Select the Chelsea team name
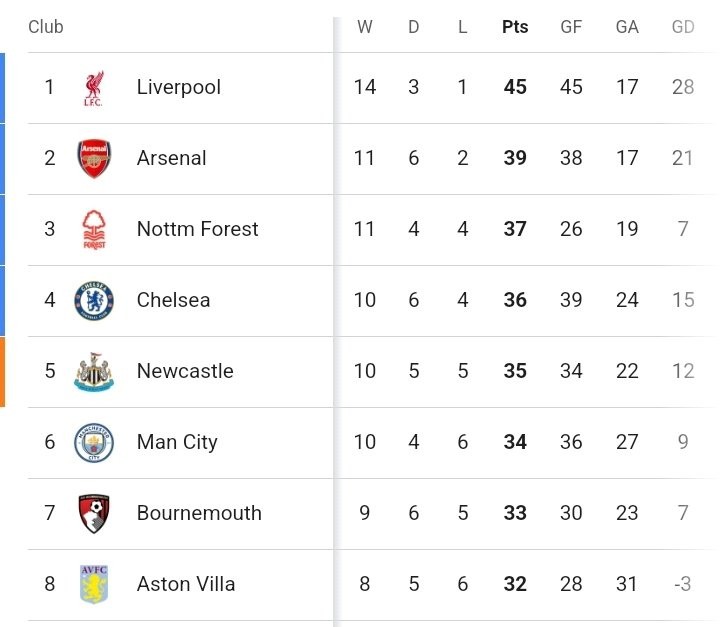The image size is (720, 627). click(x=174, y=301)
